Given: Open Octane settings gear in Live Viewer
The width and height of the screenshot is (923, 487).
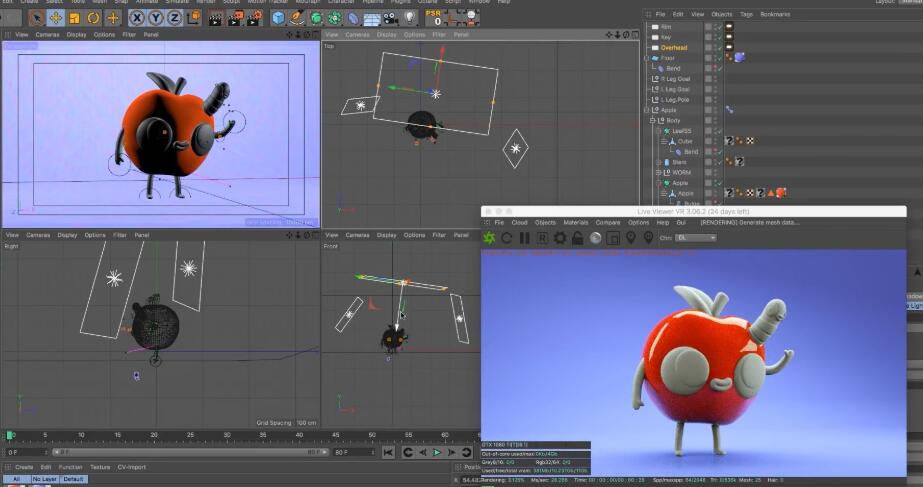Looking at the screenshot, I should point(560,238).
